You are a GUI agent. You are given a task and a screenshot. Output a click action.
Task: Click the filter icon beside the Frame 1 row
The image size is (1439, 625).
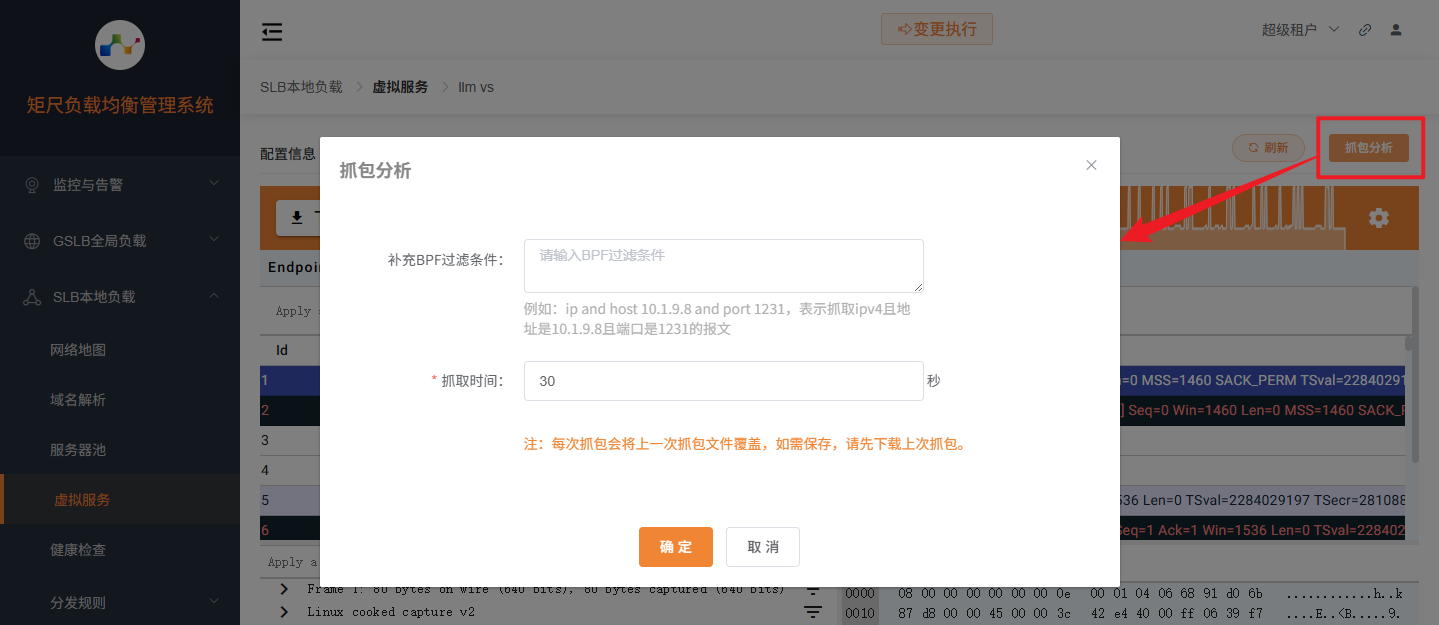click(812, 589)
